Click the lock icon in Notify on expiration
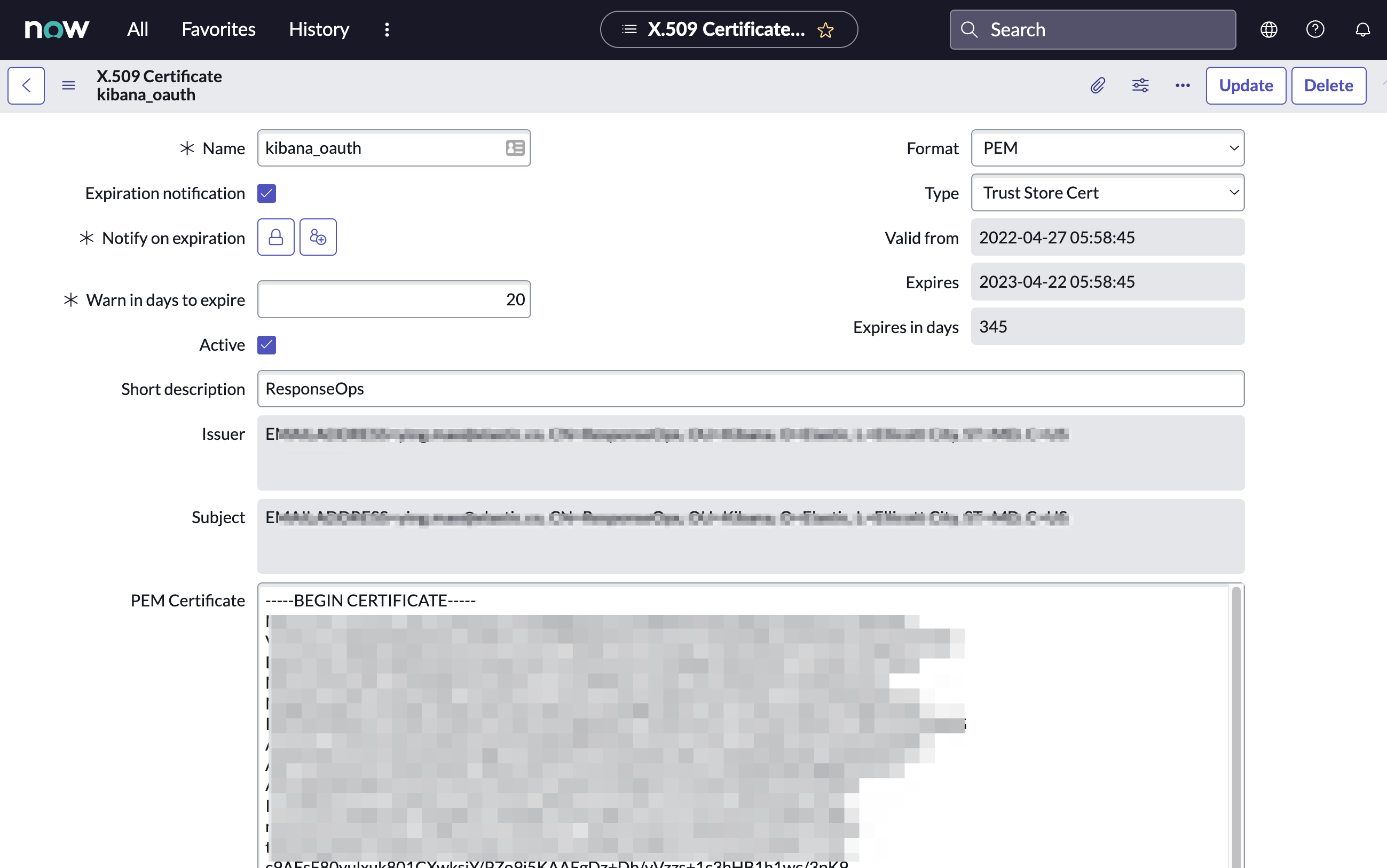This screenshot has height=868, width=1387. tap(275, 237)
